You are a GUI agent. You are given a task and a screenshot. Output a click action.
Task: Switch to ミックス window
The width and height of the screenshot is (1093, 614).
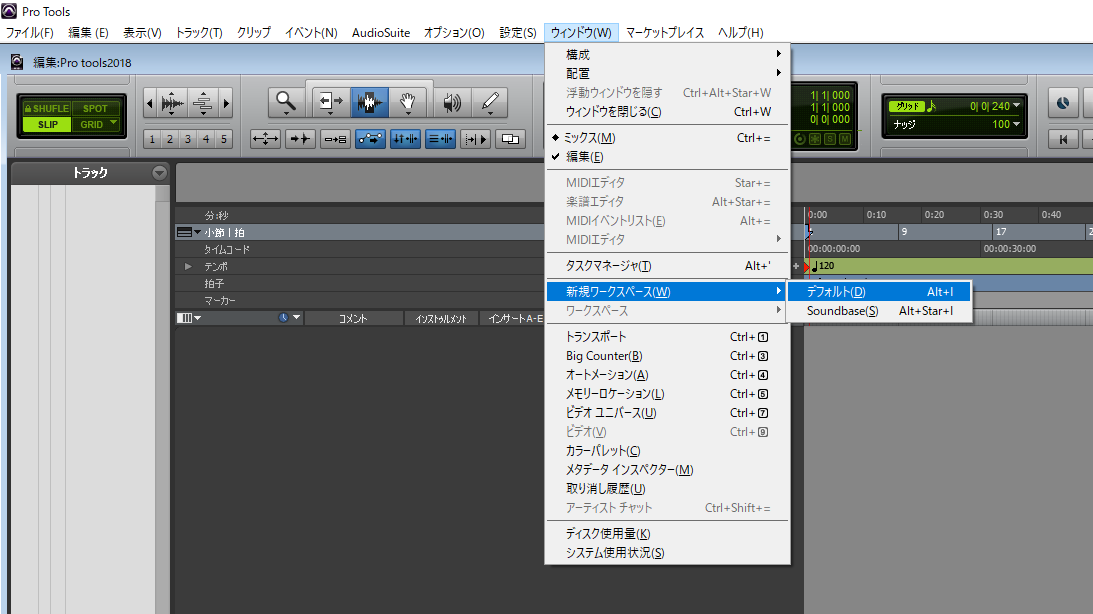tap(668, 138)
